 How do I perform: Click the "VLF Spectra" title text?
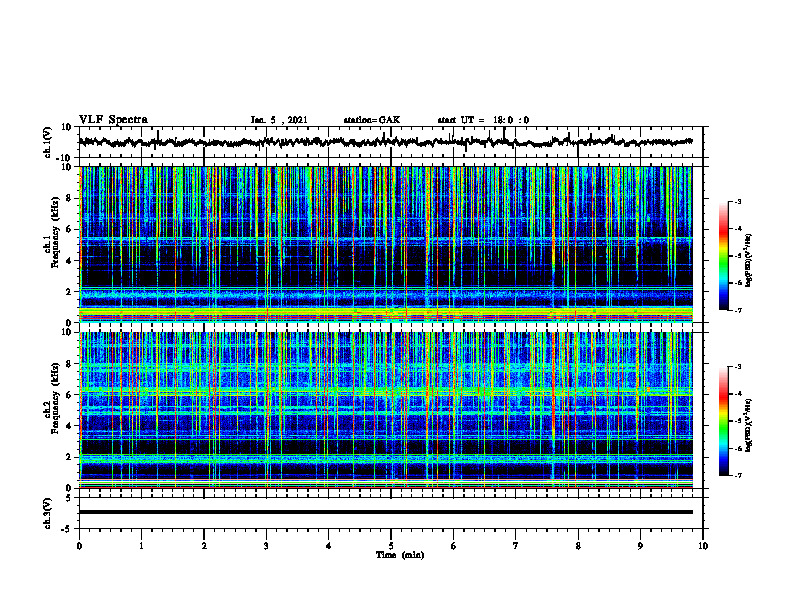tap(113, 120)
